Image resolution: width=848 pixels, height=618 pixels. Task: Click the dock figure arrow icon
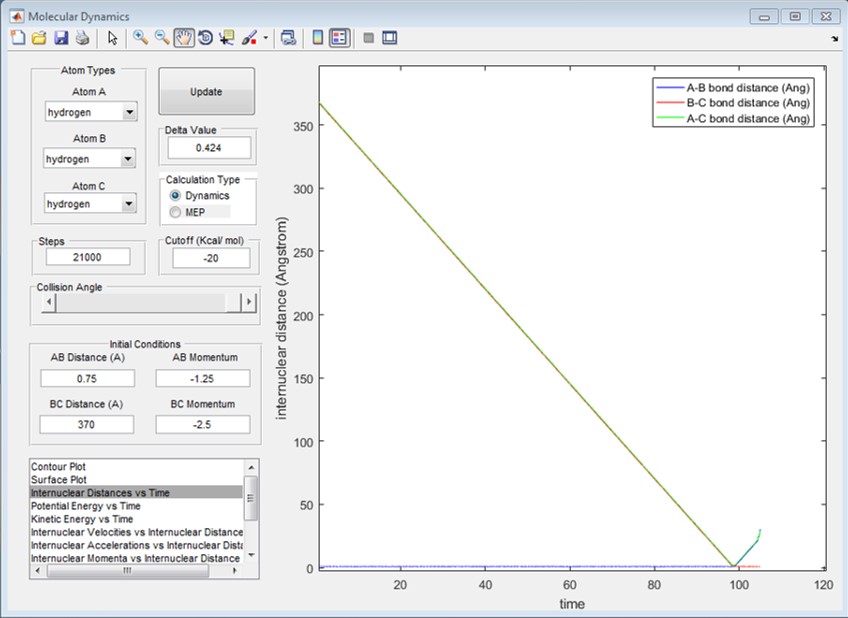pyautogui.click(x=834, y=38)
